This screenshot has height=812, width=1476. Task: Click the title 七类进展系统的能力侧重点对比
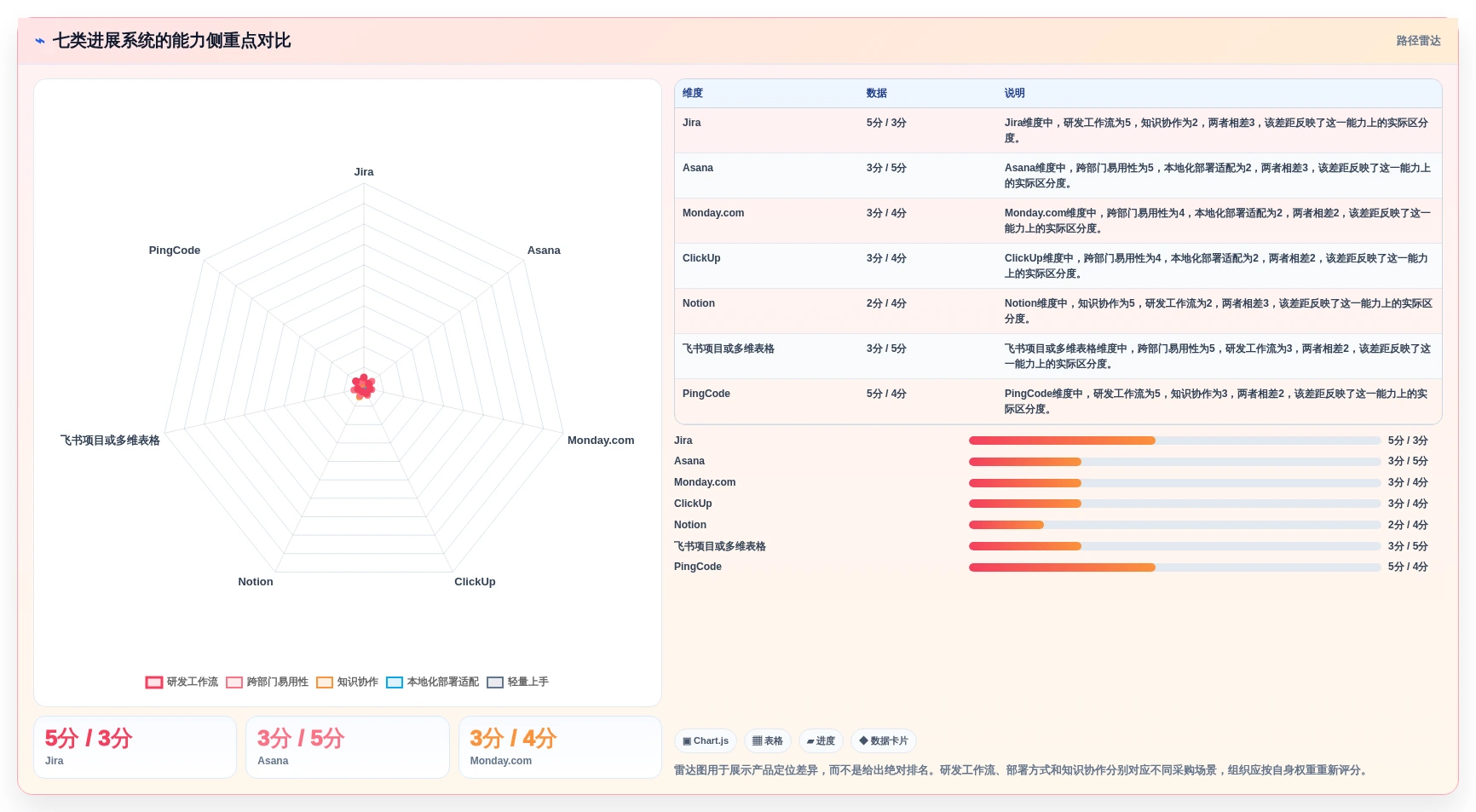click(171, 41)
